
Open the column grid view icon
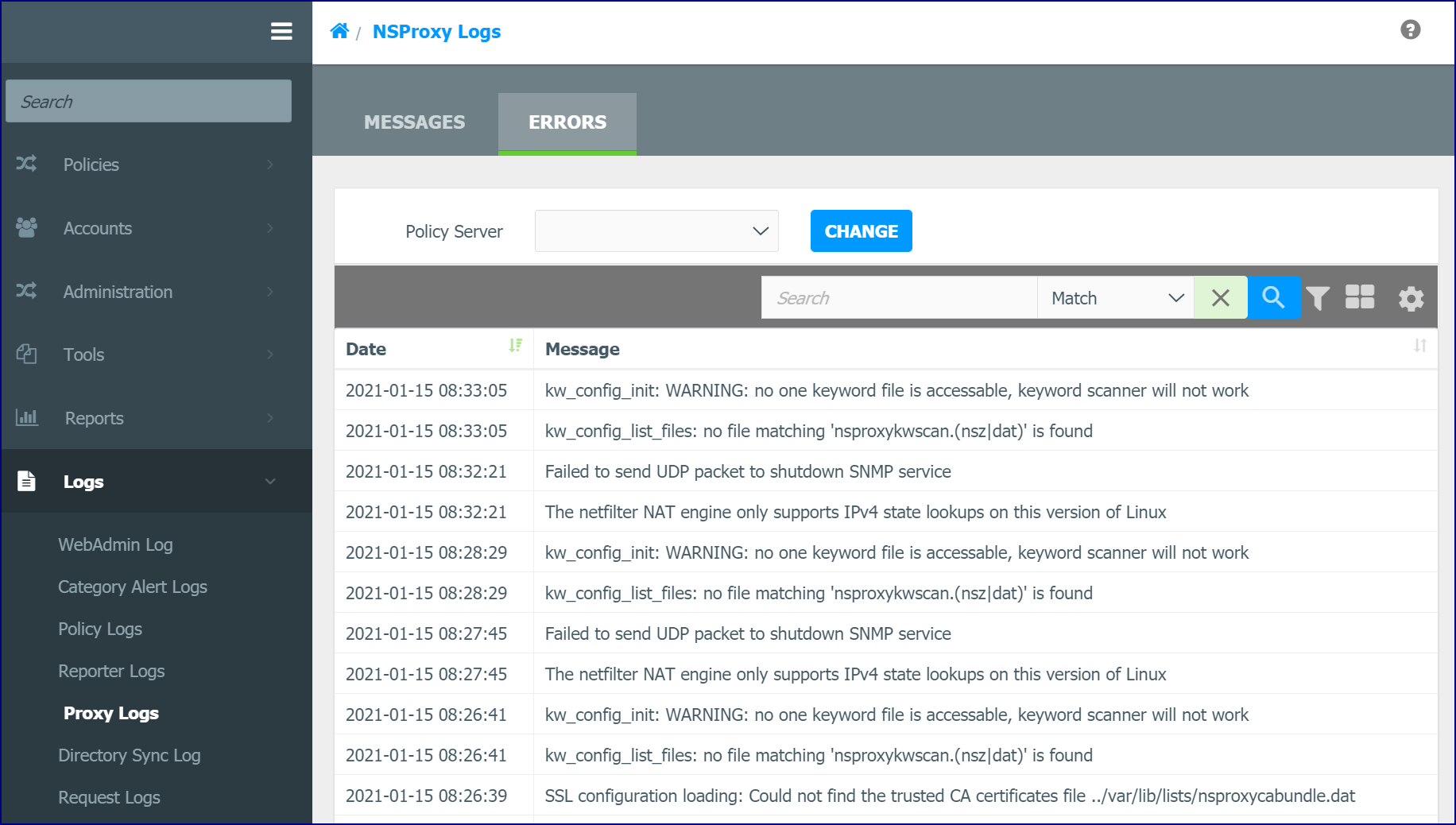(x=1360, y=297)
